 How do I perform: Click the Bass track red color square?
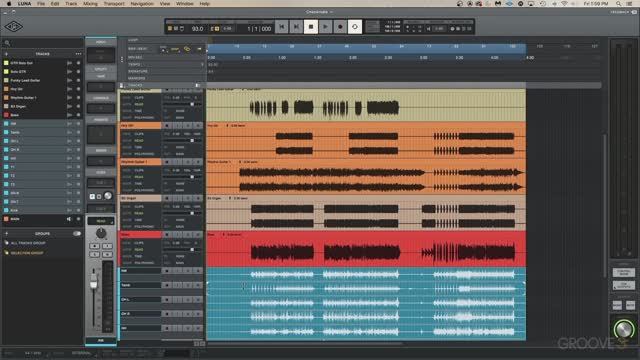click(x=6, y=115)
